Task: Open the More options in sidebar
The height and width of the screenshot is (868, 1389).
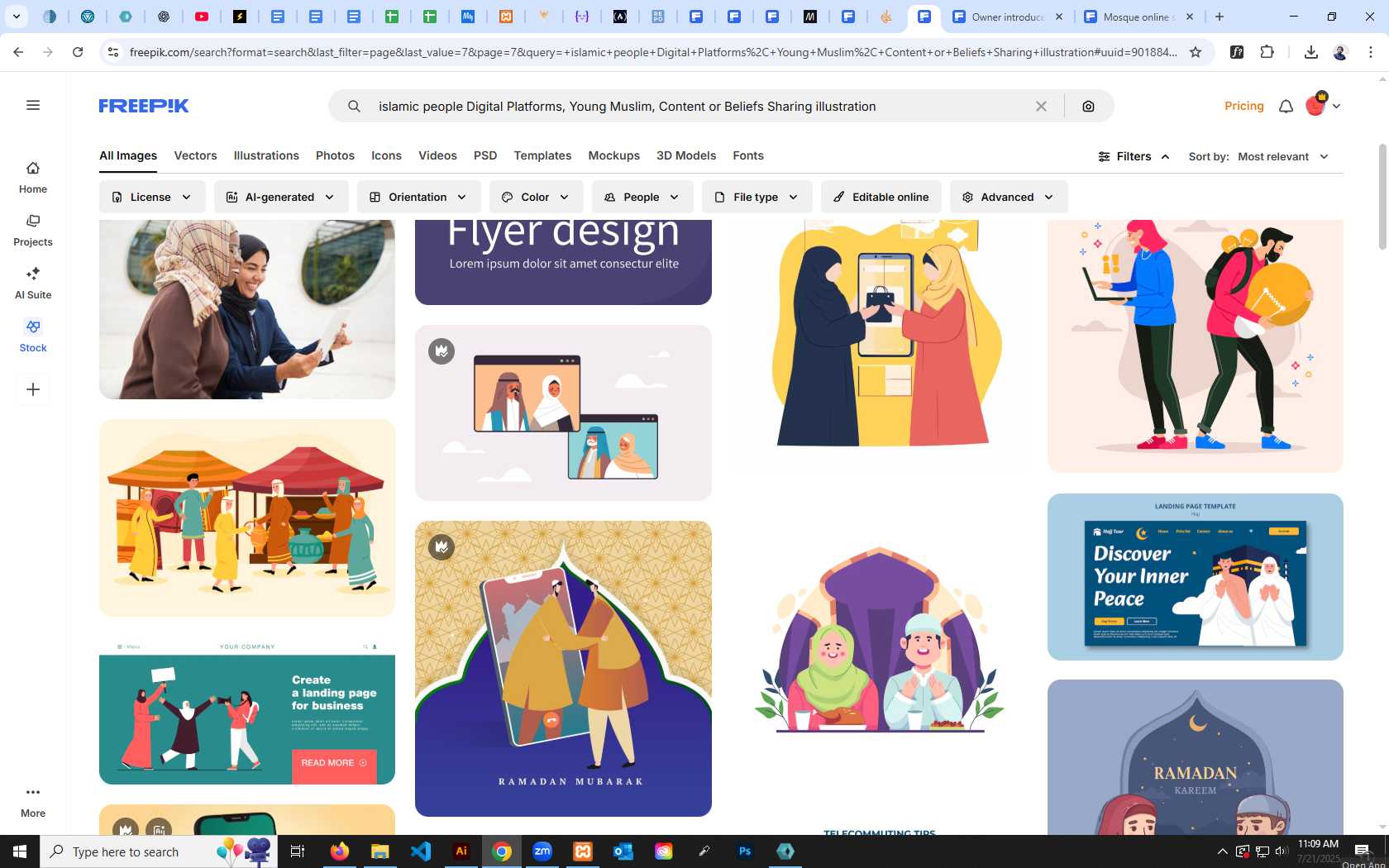Action: pyautogui.click(x=33, y=802)
